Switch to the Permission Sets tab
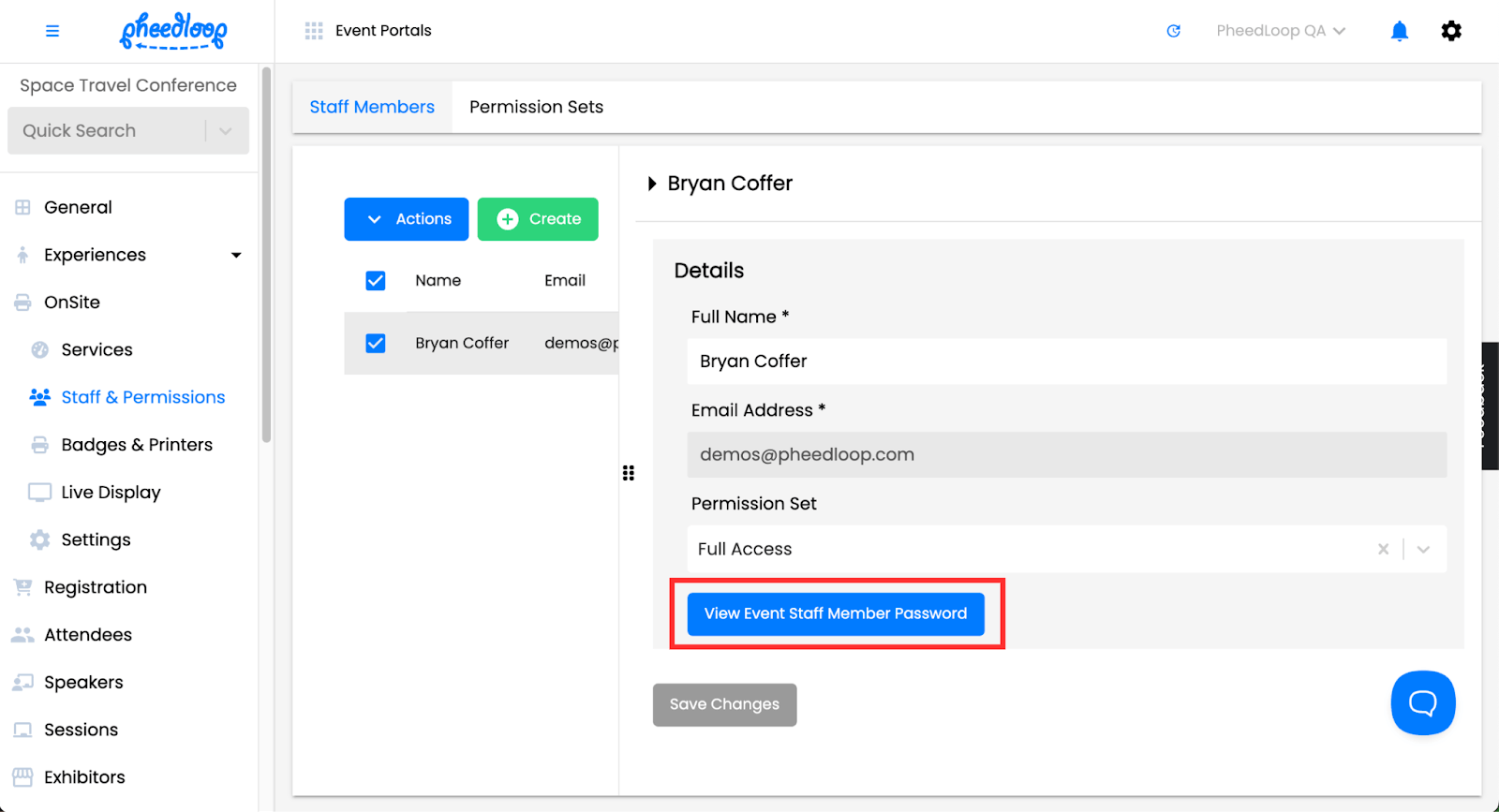Screen dimensions: 1499x812 [536, 107]
